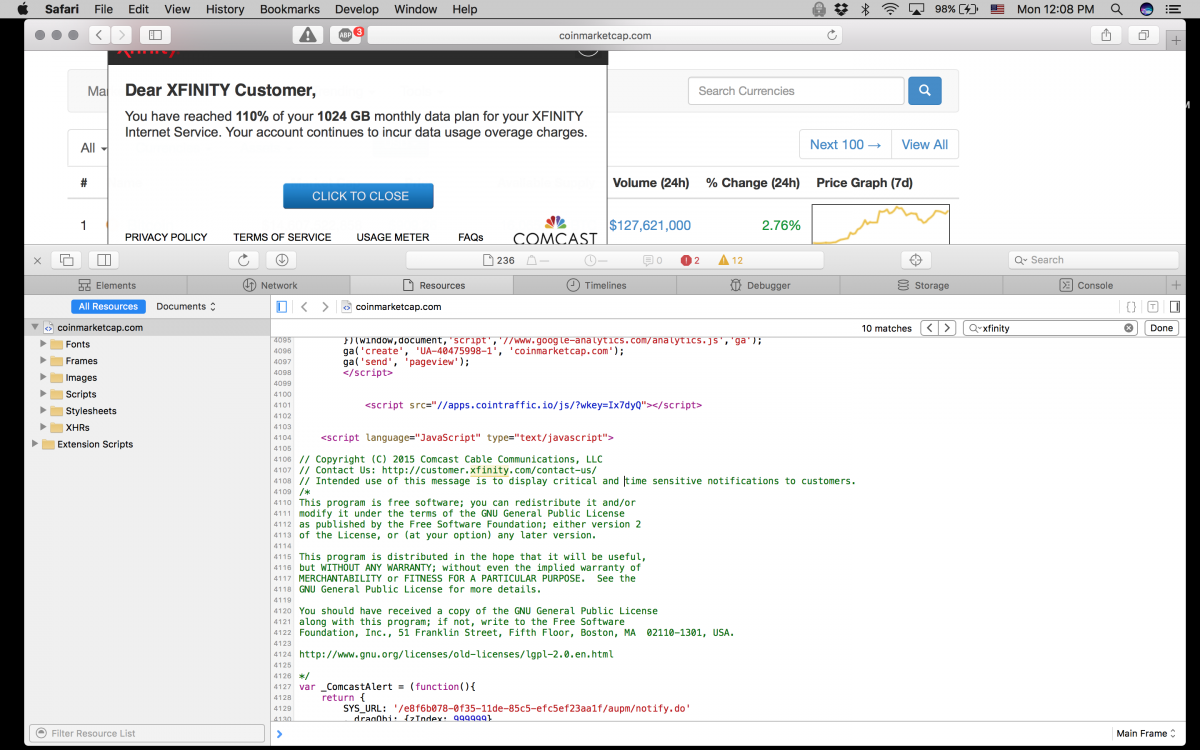Toggle the details sidebar icon

coord(1174,307)
